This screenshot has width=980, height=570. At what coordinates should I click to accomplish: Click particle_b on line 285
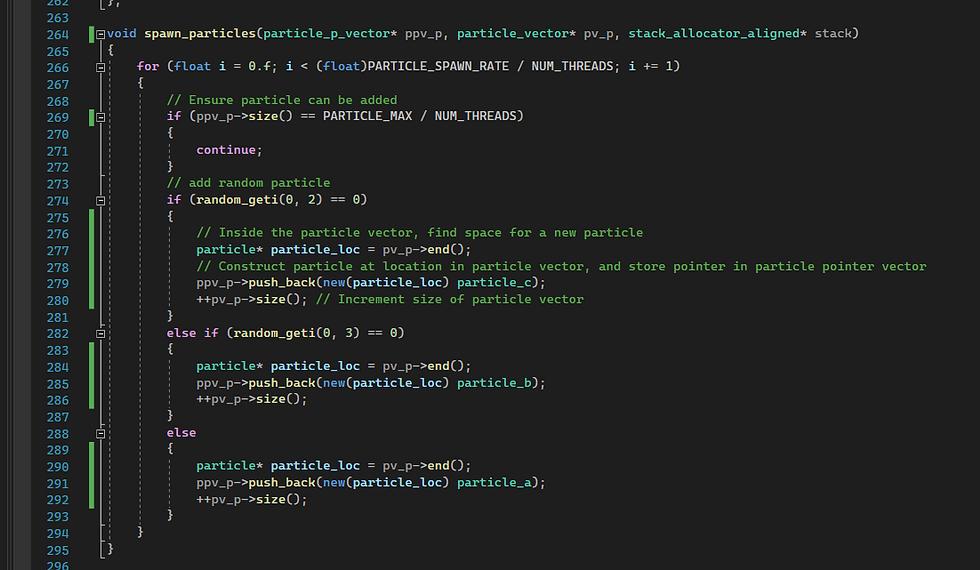494,382
